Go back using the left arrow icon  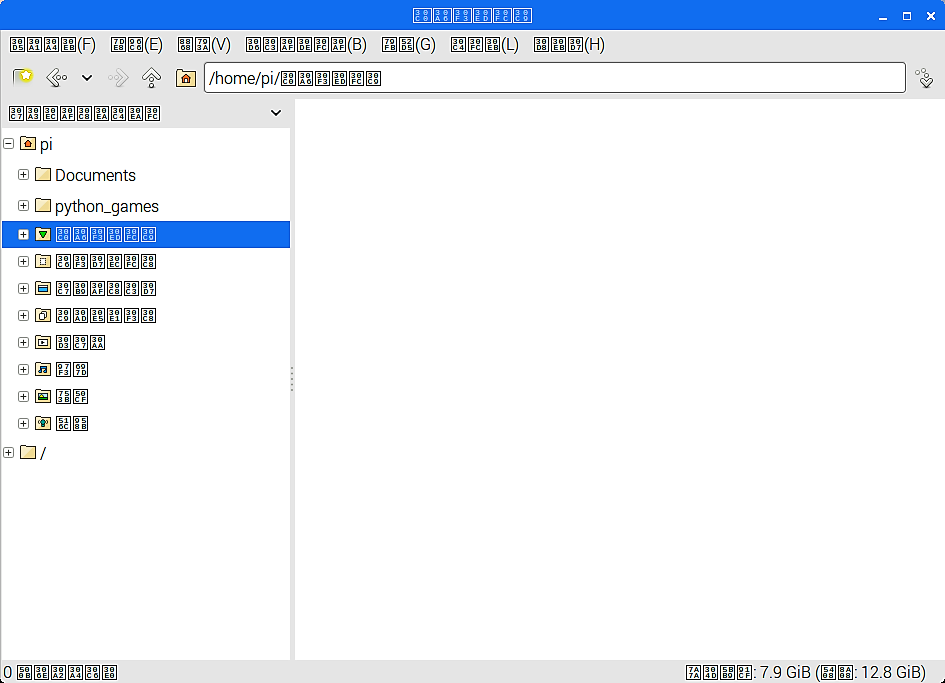pyautogui.click(x=57, y=78)
